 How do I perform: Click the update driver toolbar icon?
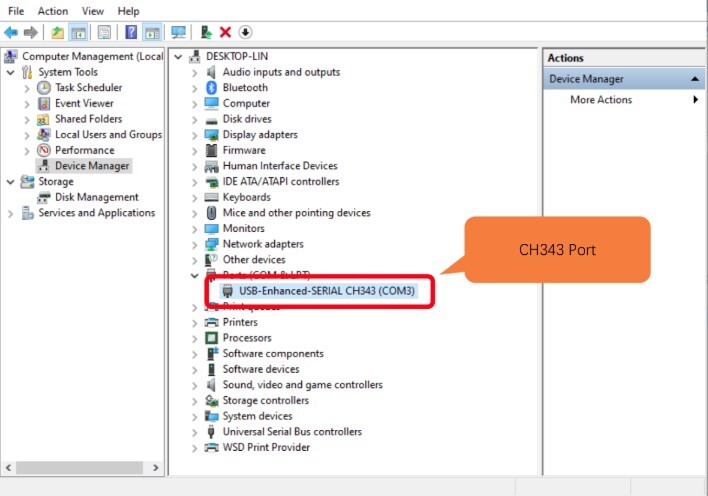click(x=206, y=33)
